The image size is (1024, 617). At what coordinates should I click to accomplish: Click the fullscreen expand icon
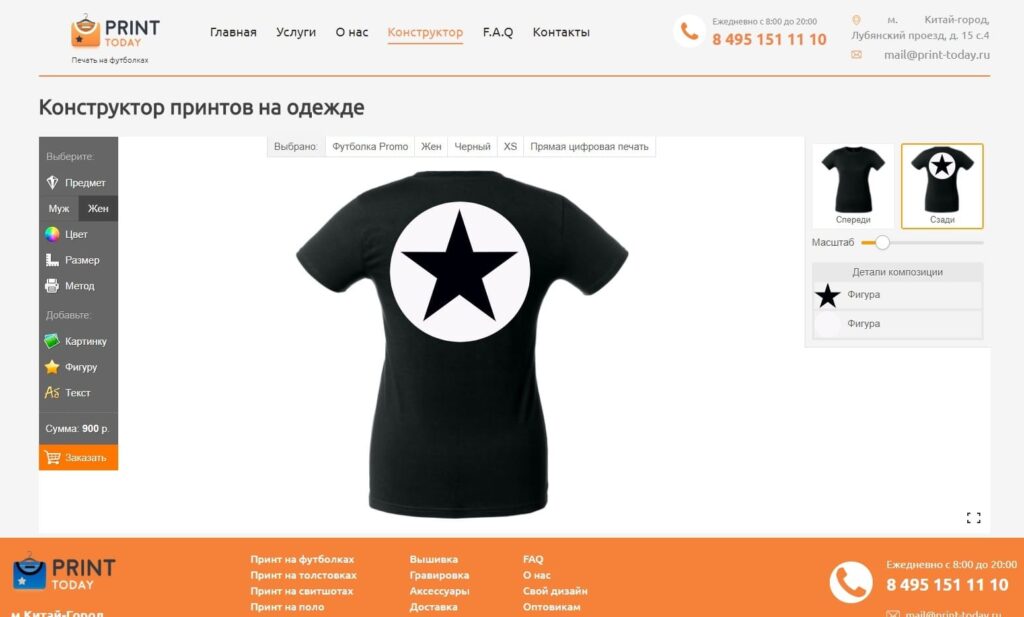click(x=973, y=518)
